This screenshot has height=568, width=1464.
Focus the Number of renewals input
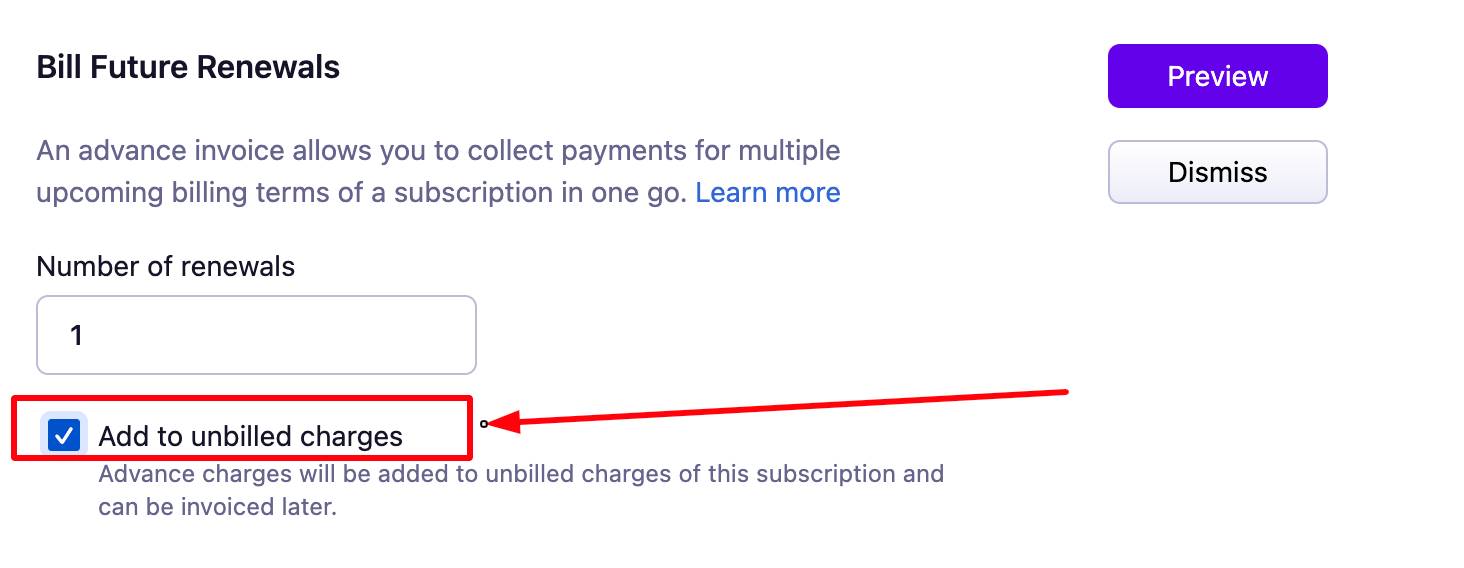[256, 335]
